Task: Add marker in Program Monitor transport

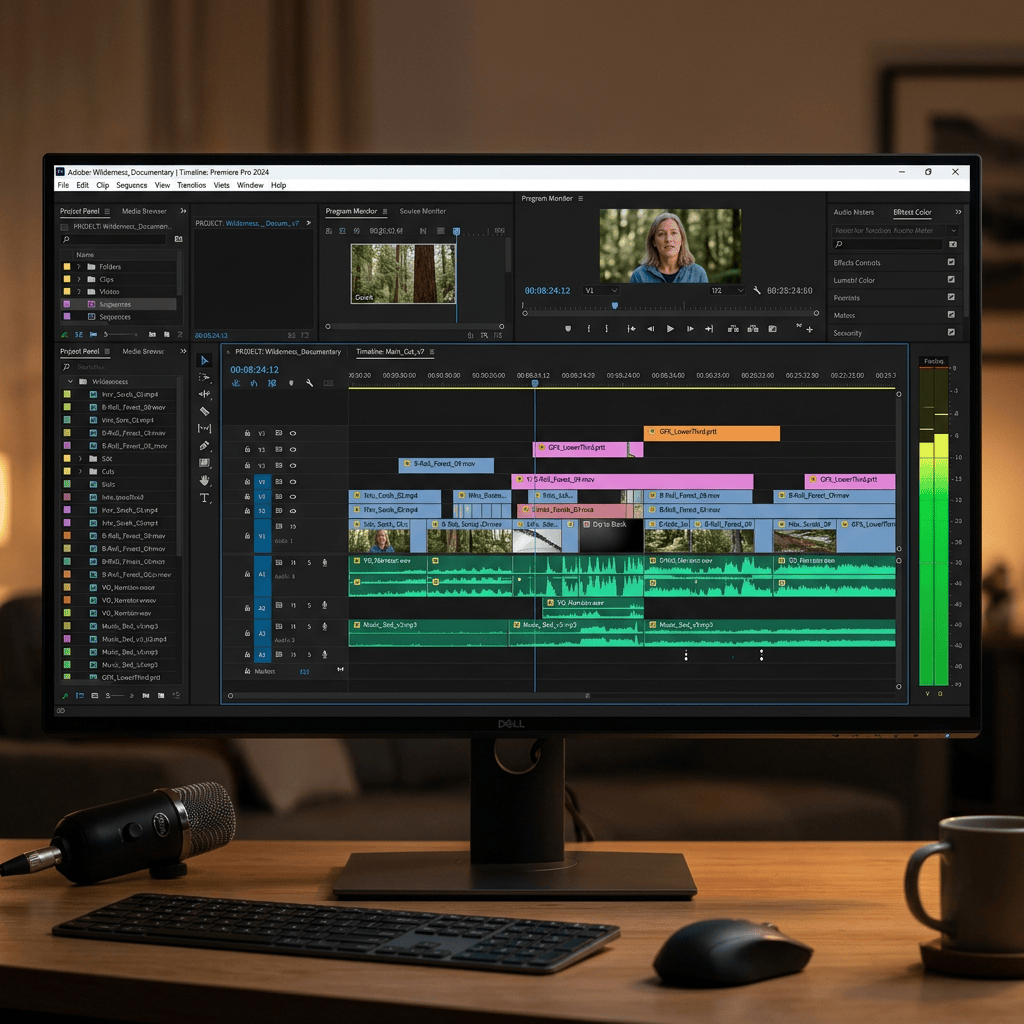Action: click(x=568, y=329)
